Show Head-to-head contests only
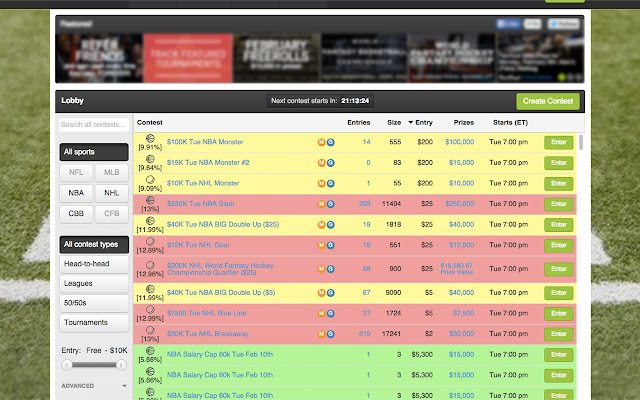Screen dimensions: 640x400 (94, 264)
